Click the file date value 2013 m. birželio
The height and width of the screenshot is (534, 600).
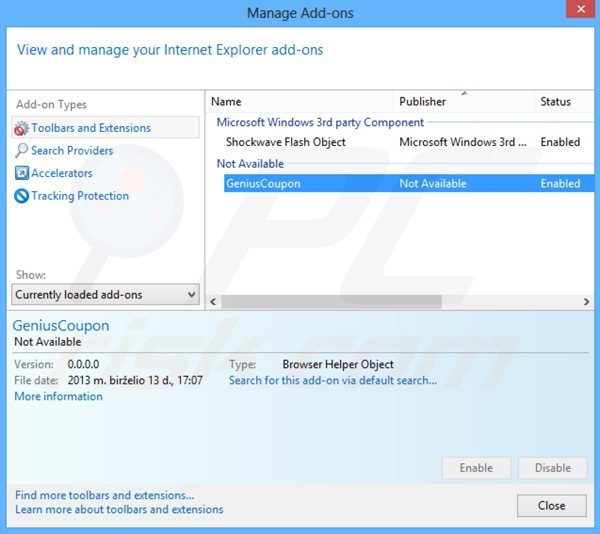pos(135,380)
